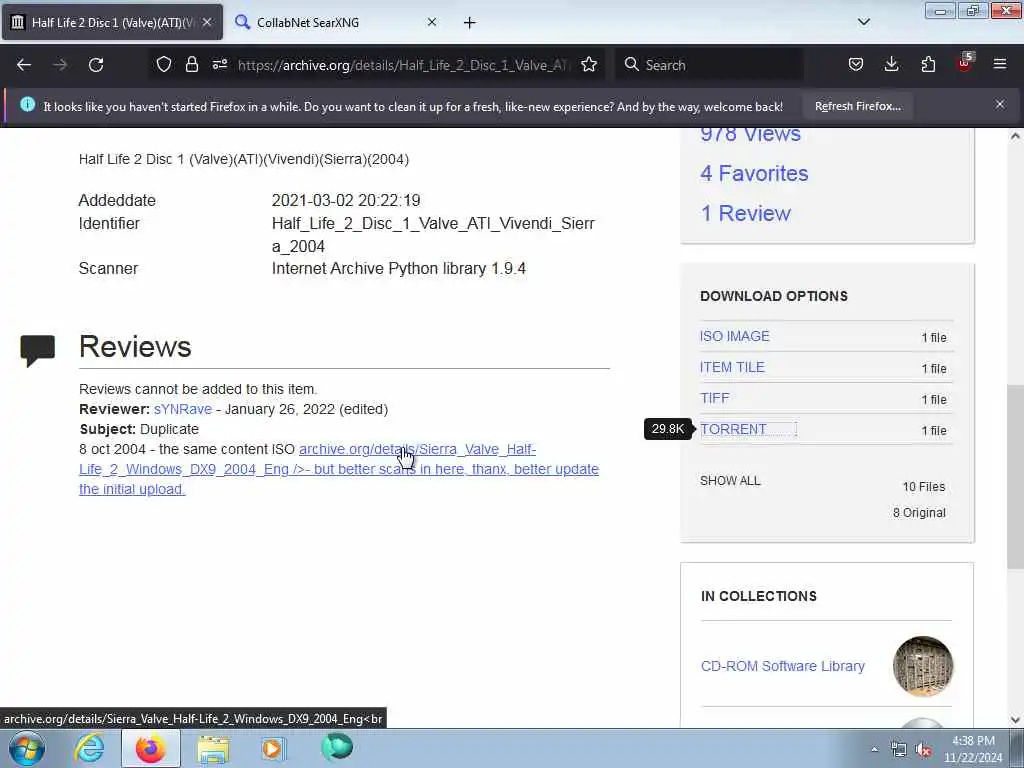
Task: Click the scrollbar up arrow
Action: point(1015,136)
